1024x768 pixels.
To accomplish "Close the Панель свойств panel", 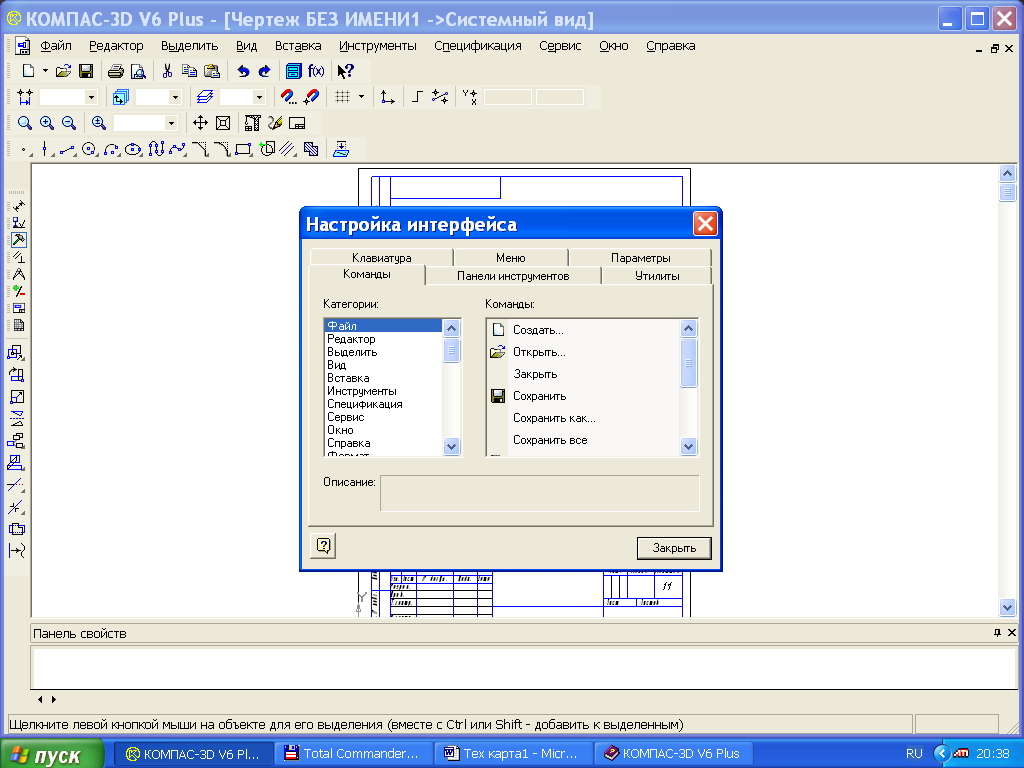I will click(x=1012, y=632).
